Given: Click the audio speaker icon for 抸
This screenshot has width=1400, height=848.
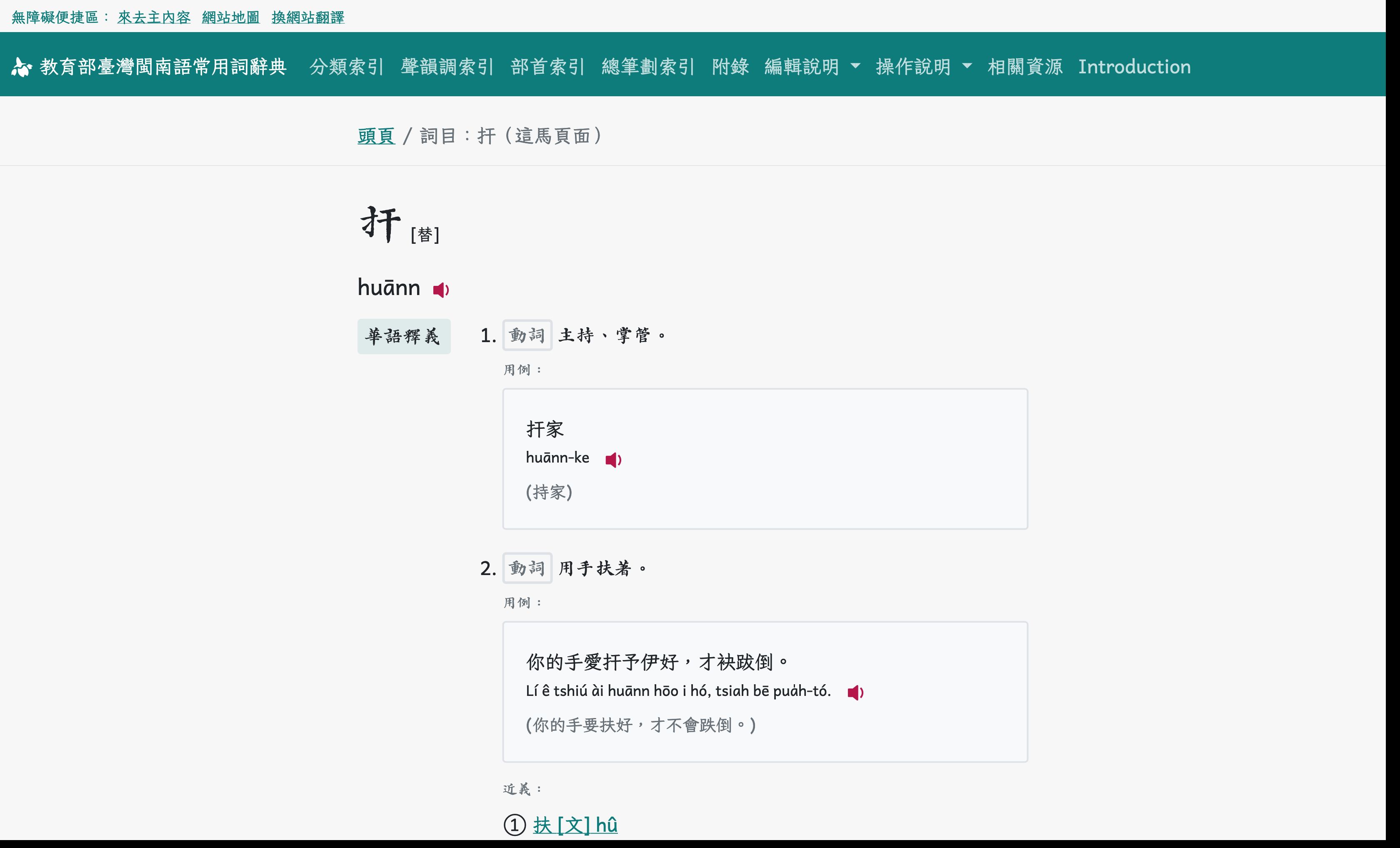Looking at the screenshot, I should coord(441,289).
